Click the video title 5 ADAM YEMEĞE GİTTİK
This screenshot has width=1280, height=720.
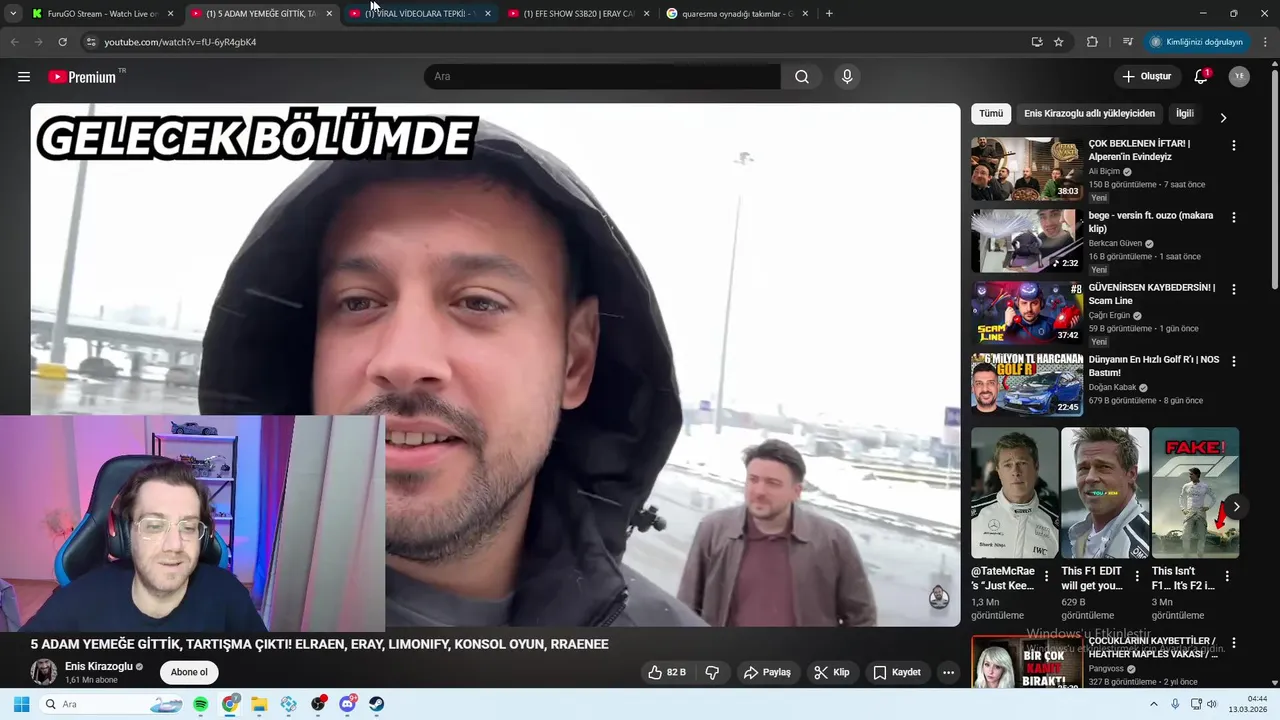click(x=319, y=644)
